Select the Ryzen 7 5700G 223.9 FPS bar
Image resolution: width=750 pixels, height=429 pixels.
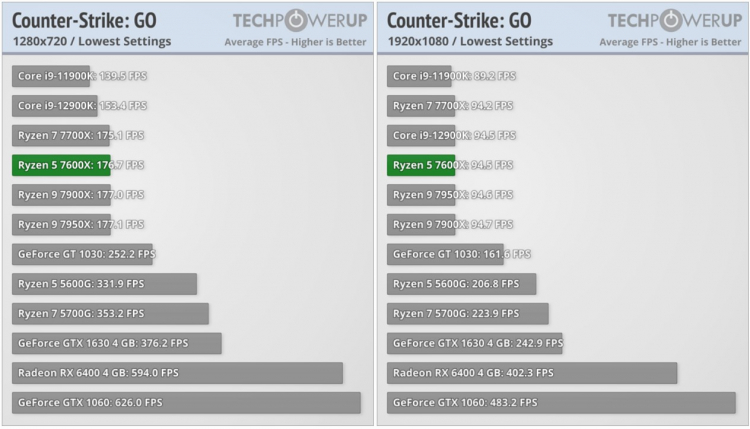tap(467, 314)
